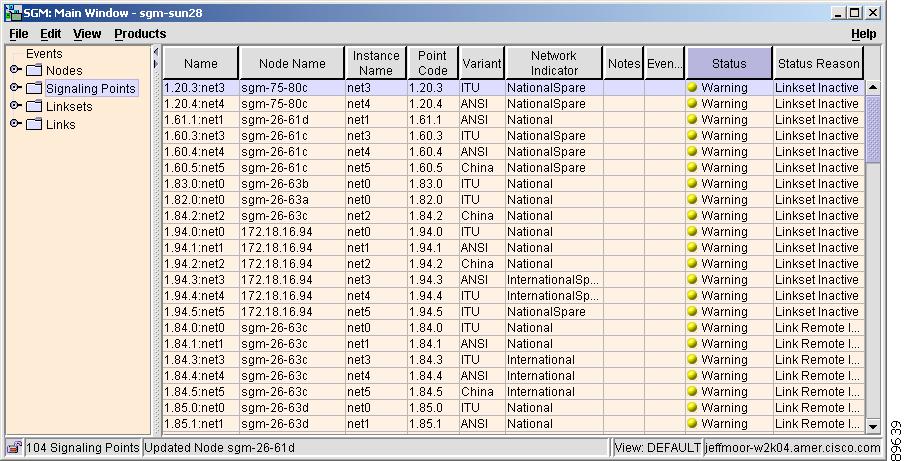Screen dimensions: 904x461
Task: Click the yellow status ball for 1.20.3:net3
Action: pos(692,88)
